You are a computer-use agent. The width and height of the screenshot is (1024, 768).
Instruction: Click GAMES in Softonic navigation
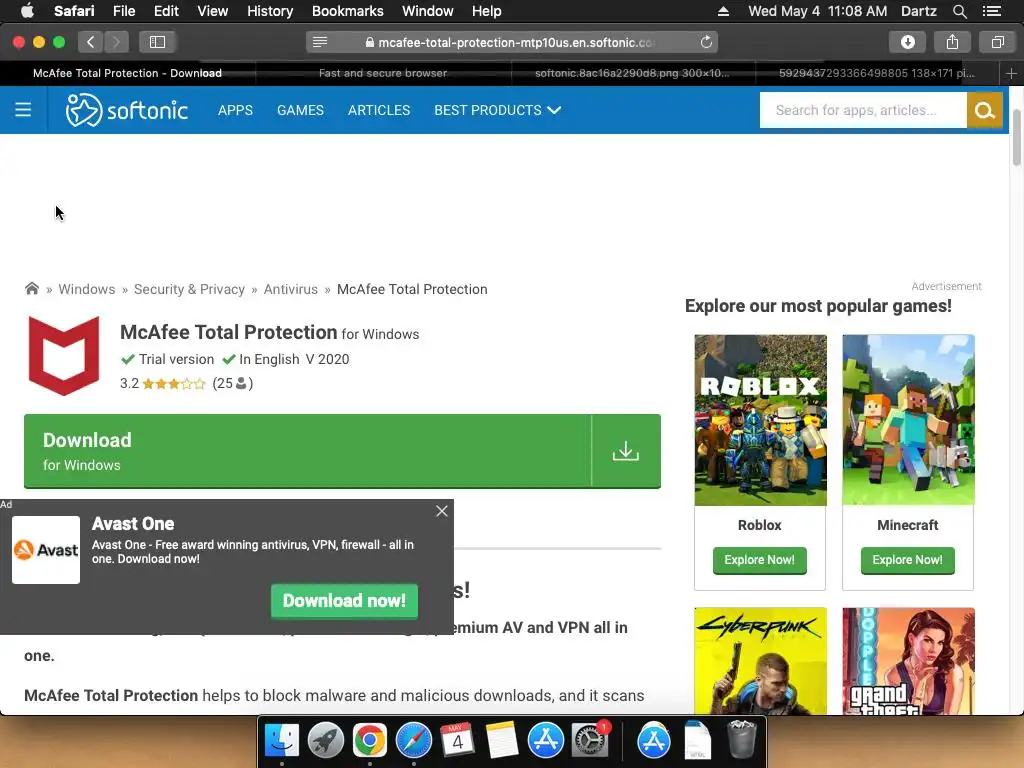point(300,110)
